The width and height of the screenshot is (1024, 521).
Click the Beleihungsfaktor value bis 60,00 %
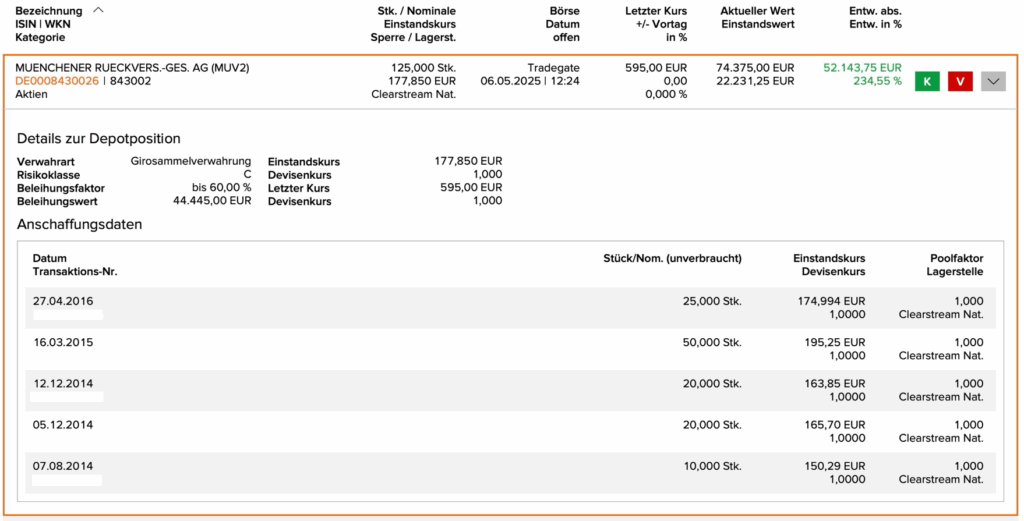click(221, 187)
